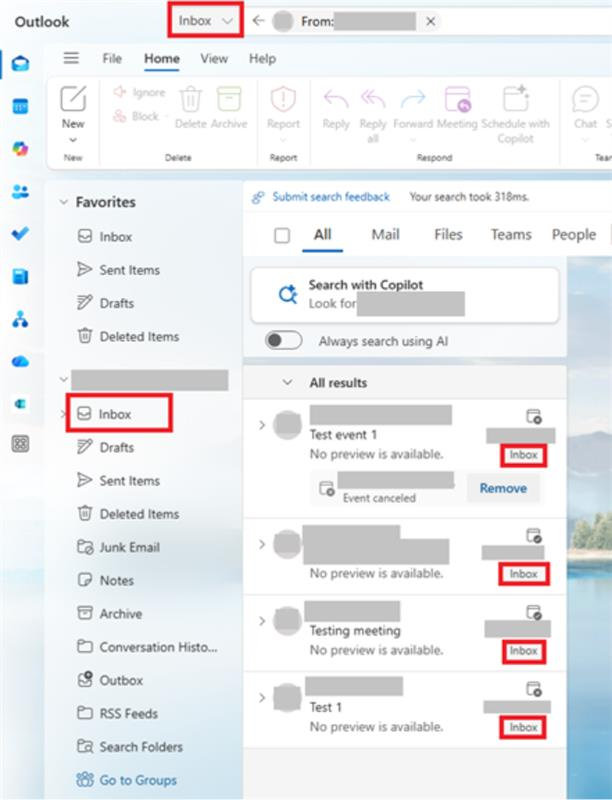Expand the Test 1 conversation
This screenshot has height=800, width=612.
point(262,697)
